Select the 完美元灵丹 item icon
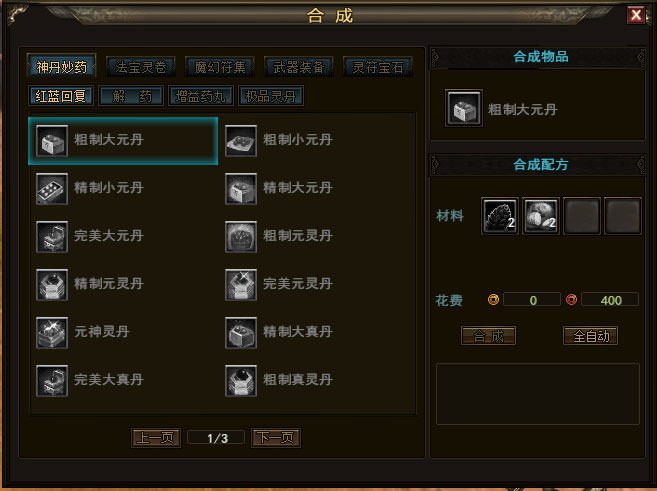Screen dimensions: 657x491 click(241, 285)
